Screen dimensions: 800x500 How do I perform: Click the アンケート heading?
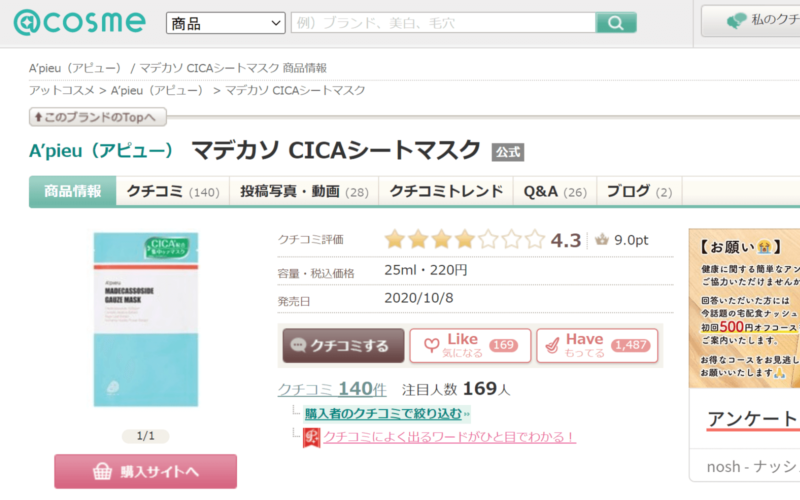click(752, 419)
